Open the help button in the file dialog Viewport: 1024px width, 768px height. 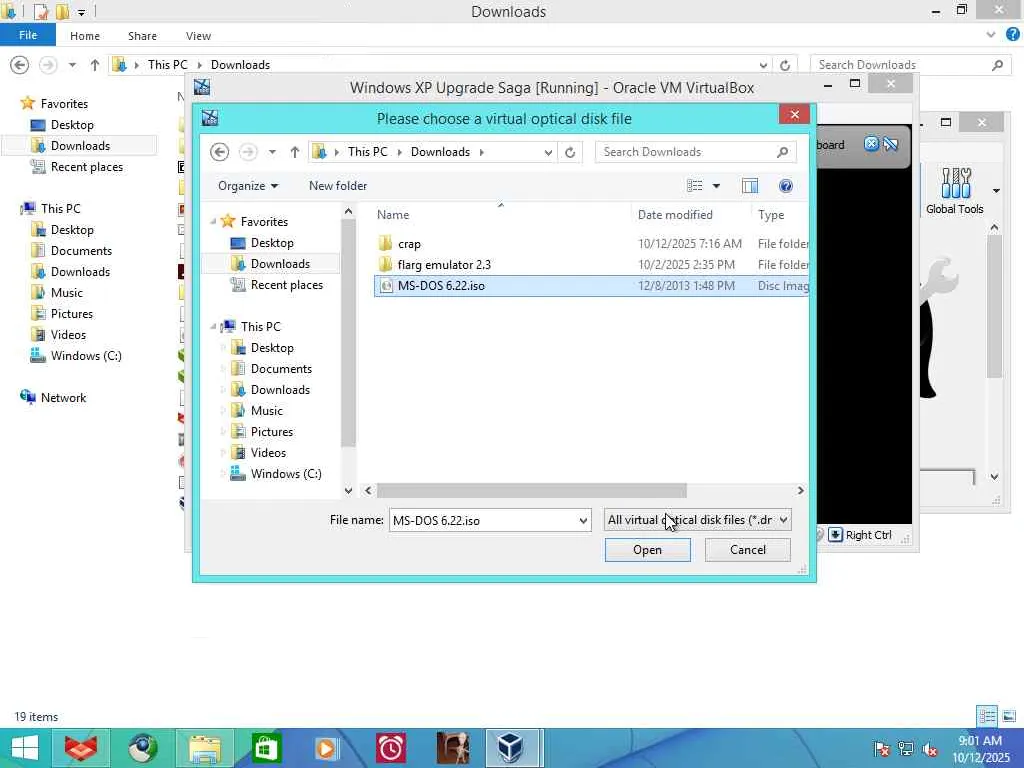(786, 186)
